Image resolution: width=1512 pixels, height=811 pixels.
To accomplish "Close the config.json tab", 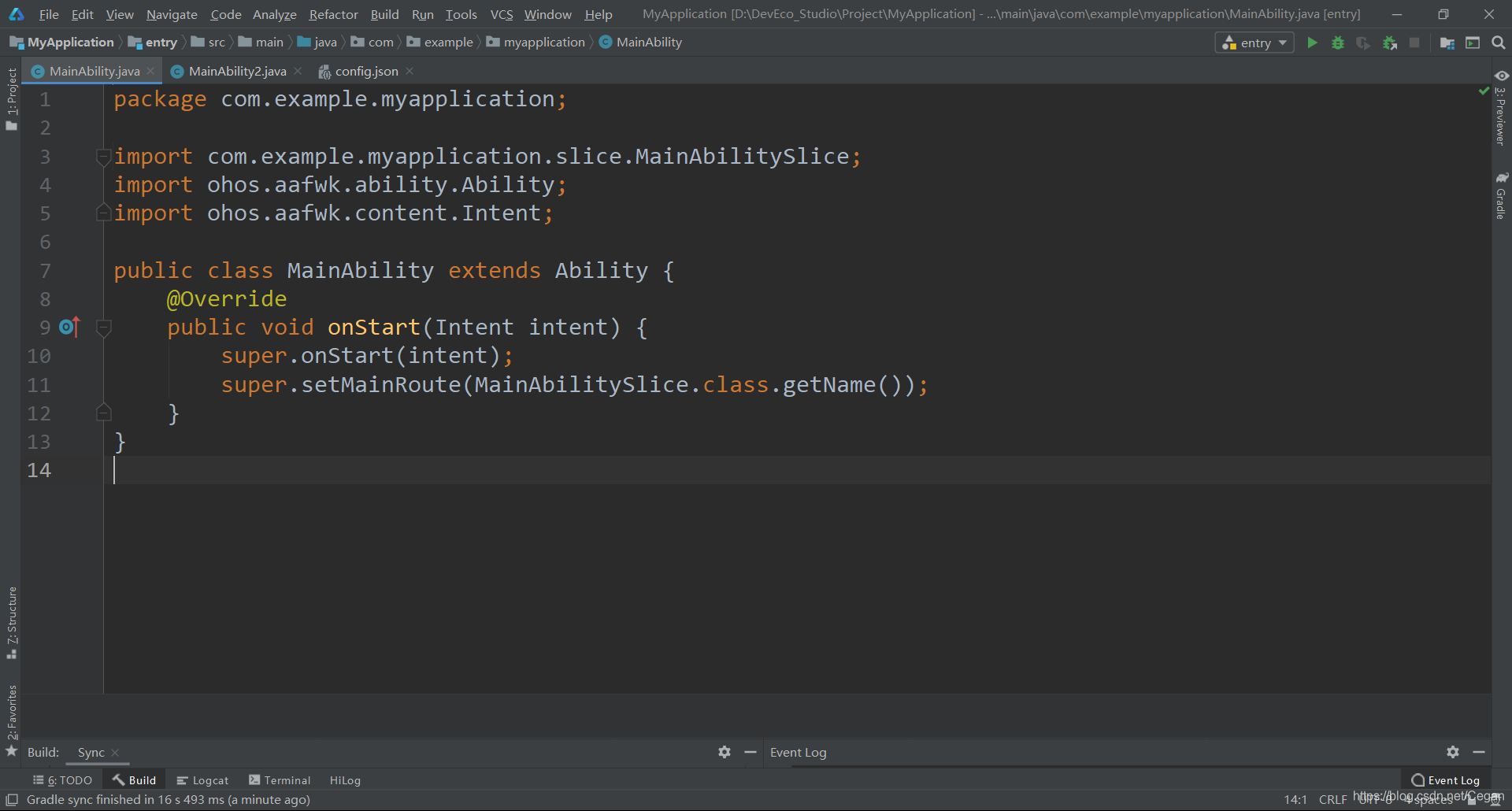I will pyautogui.click(x=409, y=71).
